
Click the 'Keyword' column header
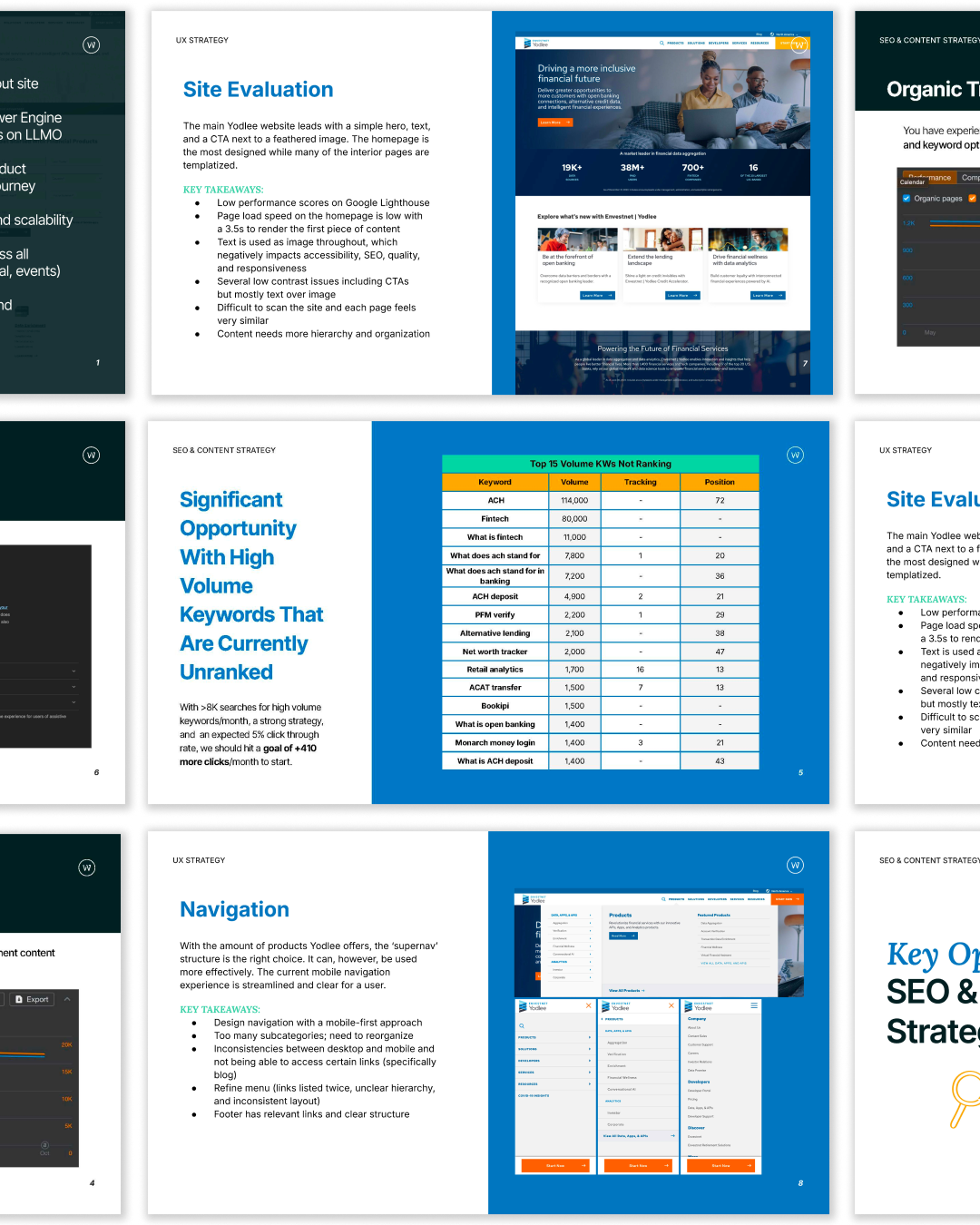pyautogui.click(x=495, y=482)
